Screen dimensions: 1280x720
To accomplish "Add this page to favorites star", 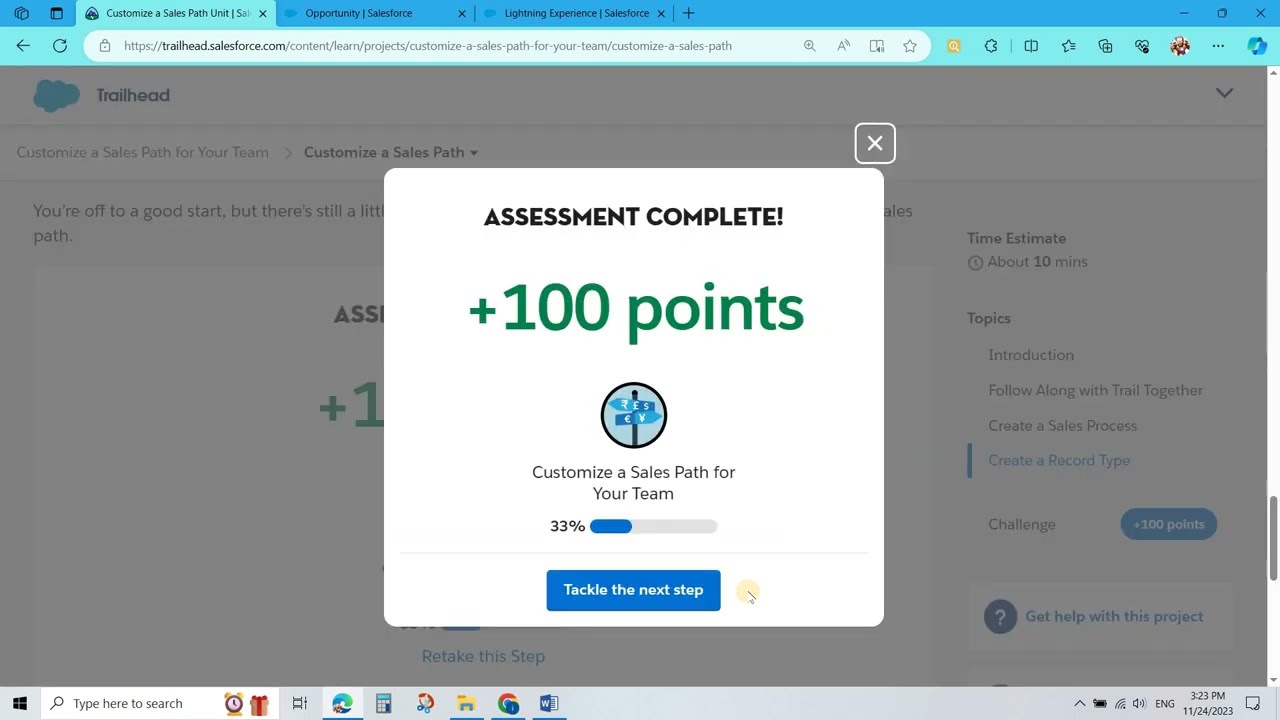I will tap(910, 46).
